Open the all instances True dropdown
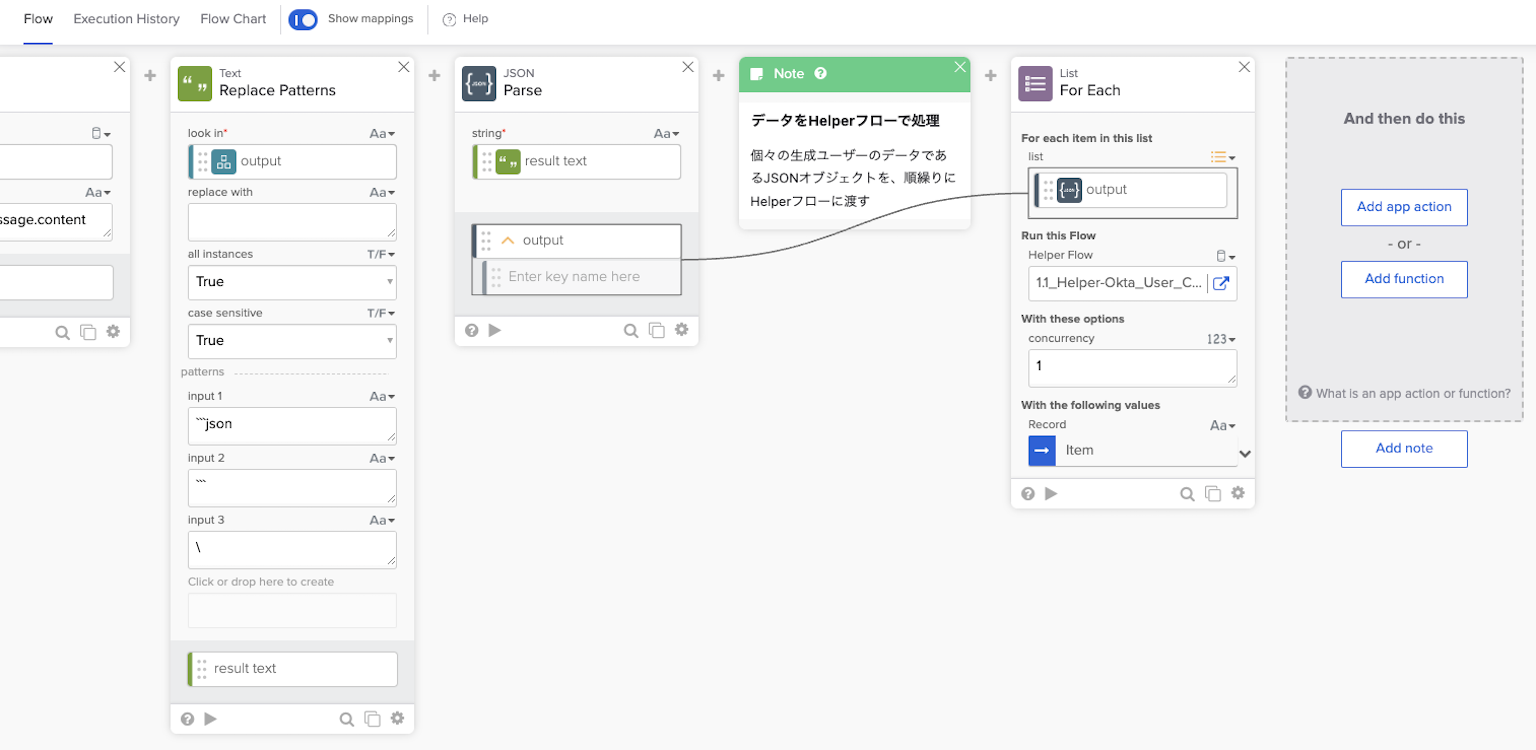 pos(292,282)
